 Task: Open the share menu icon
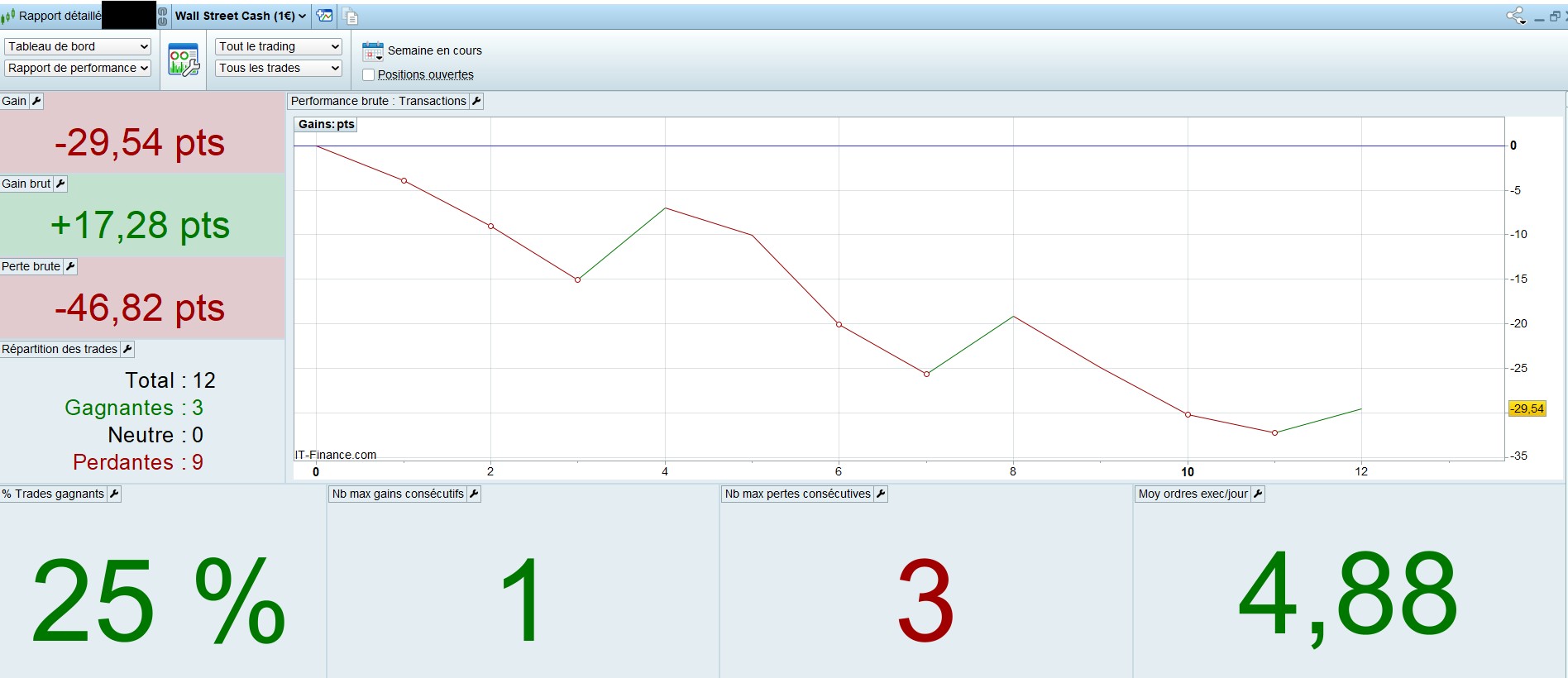[1515, 16]
